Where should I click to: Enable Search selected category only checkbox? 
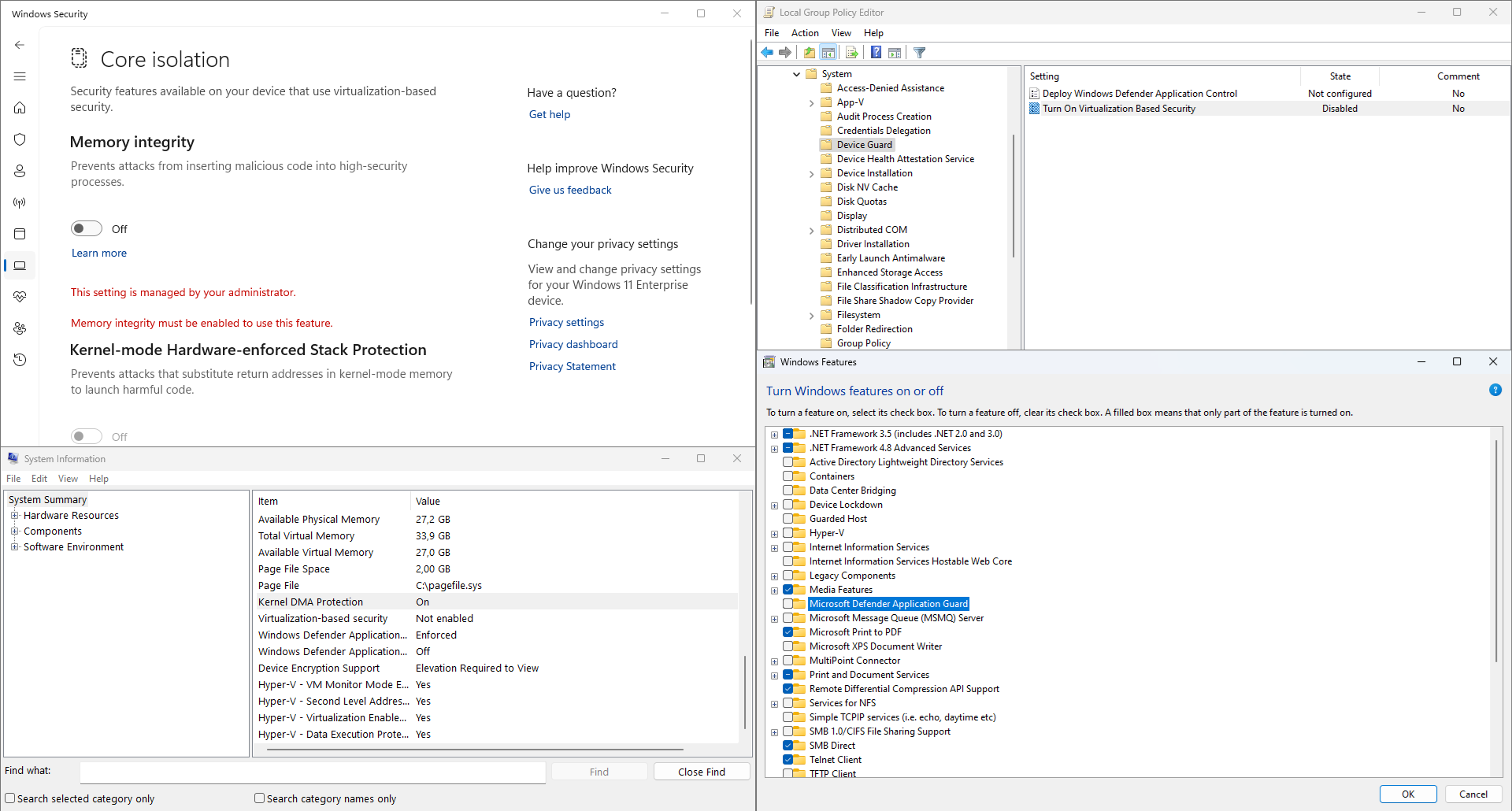click(10, 798)
